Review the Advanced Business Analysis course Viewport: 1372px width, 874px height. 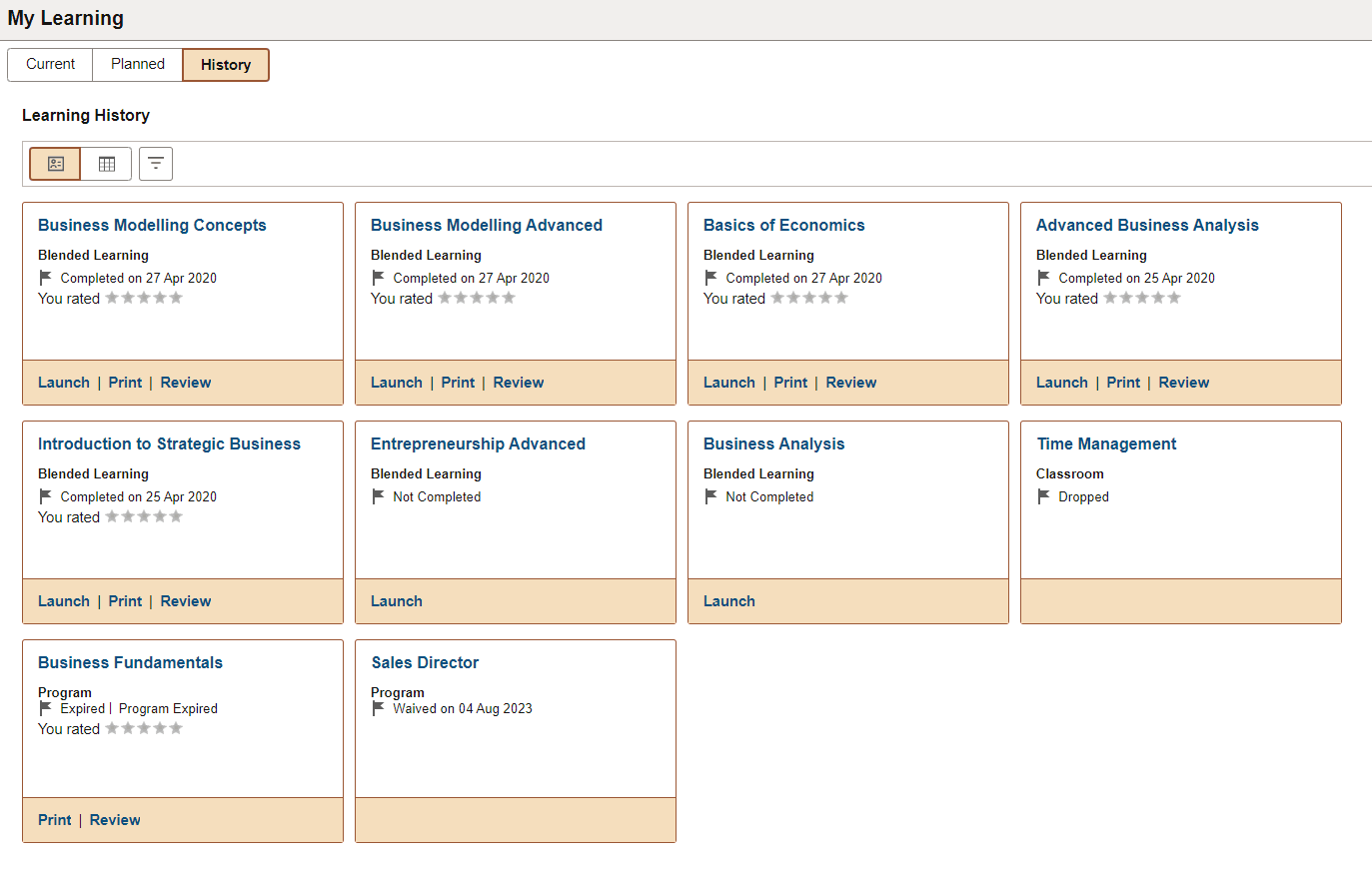coord(1183,382)
